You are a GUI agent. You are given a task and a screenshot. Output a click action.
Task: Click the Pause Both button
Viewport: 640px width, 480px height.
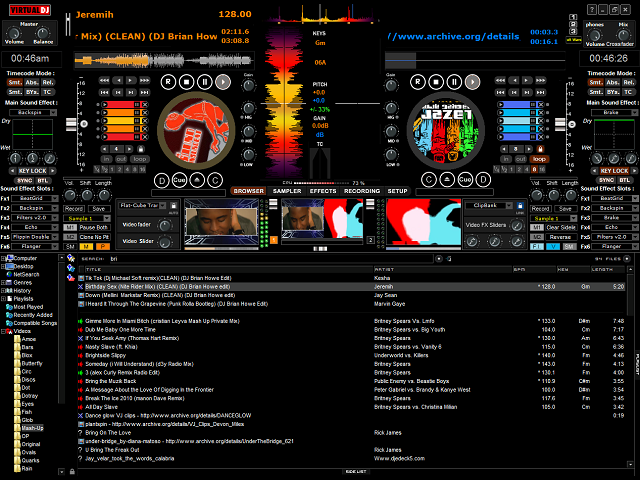pos(93,228)
